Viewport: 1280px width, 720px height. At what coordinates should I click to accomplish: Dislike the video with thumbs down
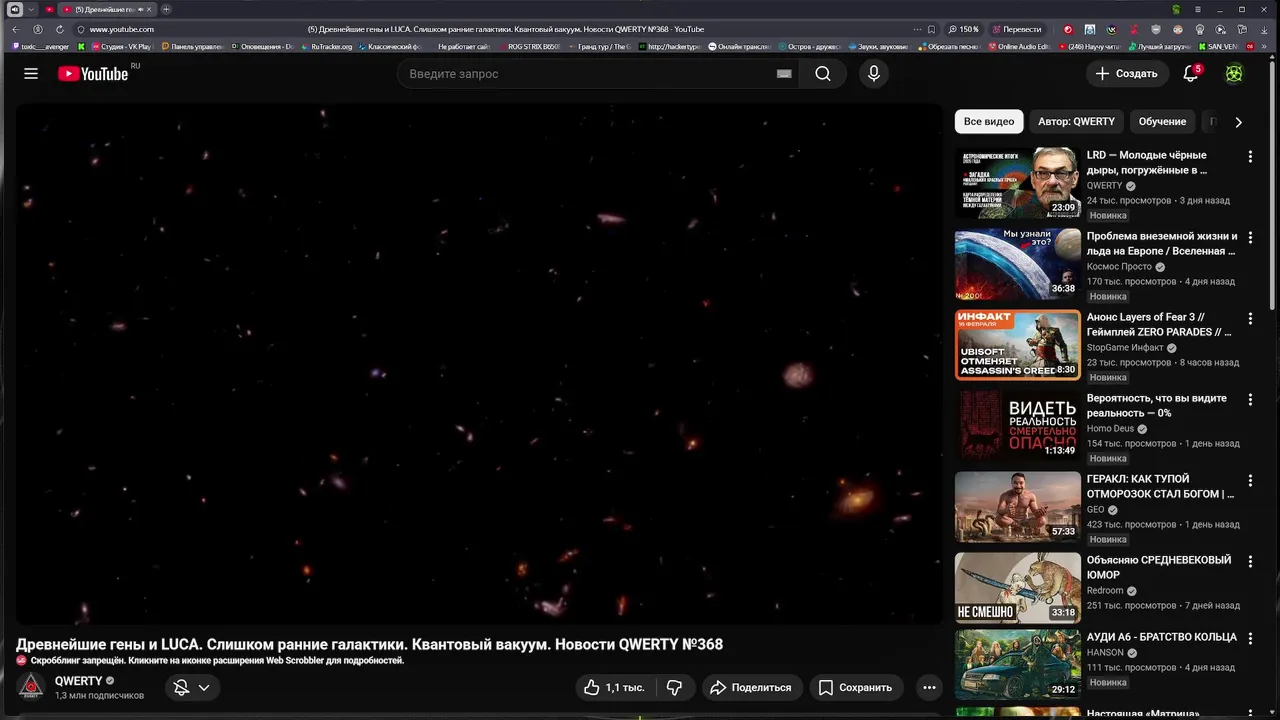[x=675, y=687]
